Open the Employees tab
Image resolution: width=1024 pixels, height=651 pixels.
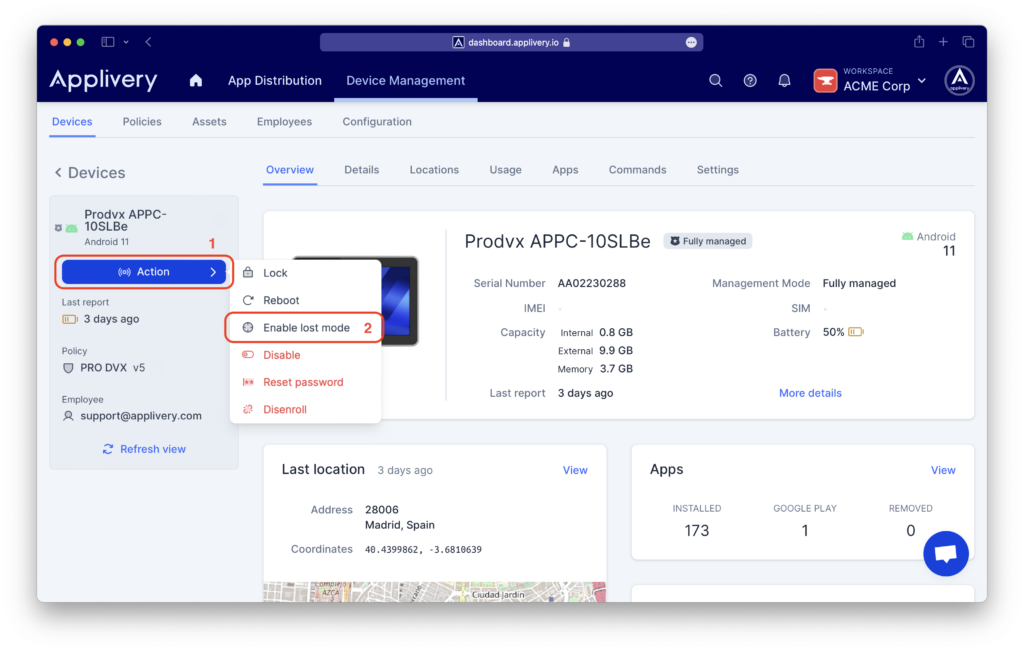(x=284, y=121)
